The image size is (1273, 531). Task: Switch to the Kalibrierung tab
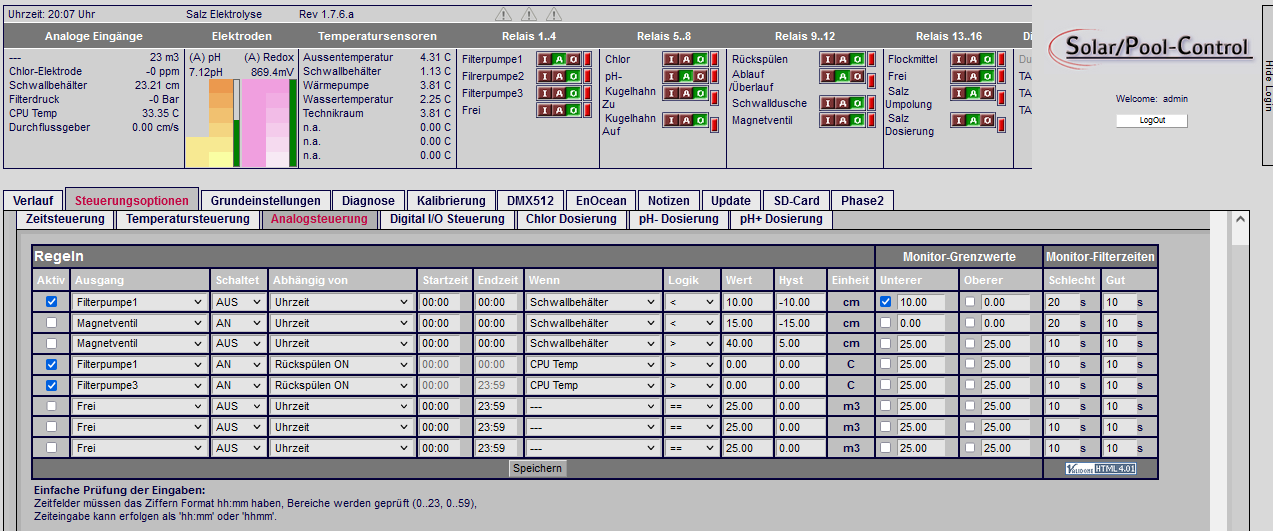[451, 200]
